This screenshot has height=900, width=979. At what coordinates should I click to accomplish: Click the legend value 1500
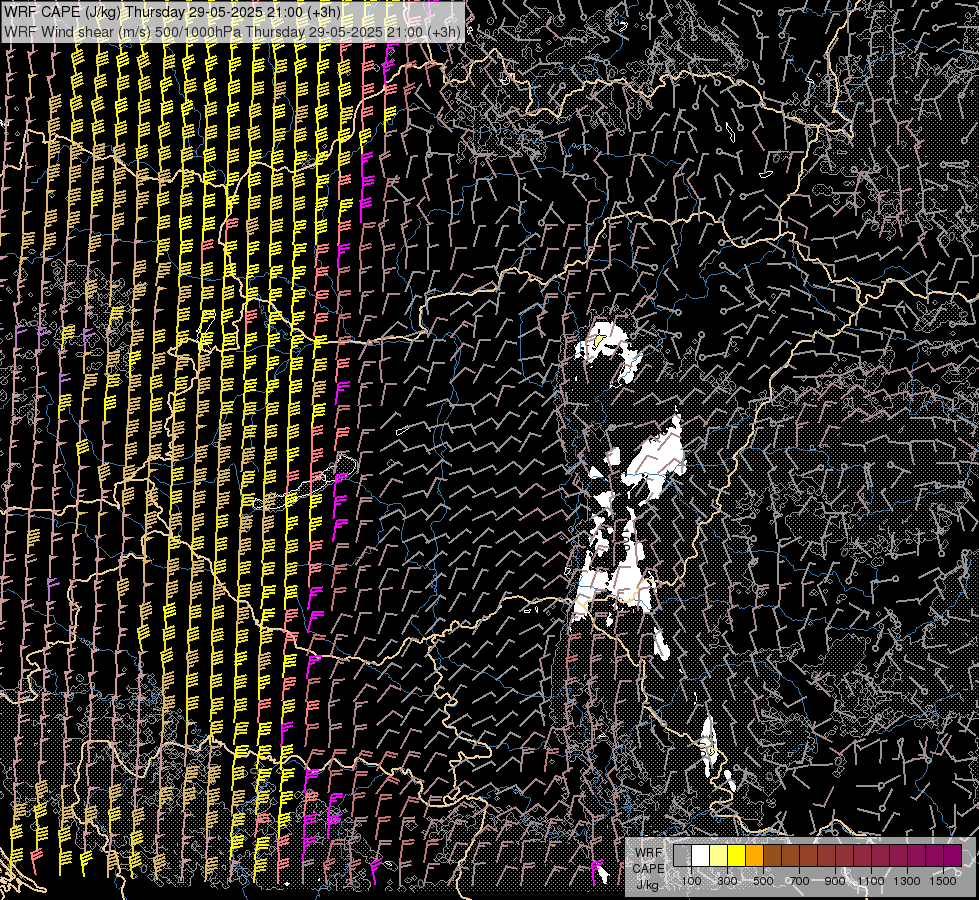(943, 881)
